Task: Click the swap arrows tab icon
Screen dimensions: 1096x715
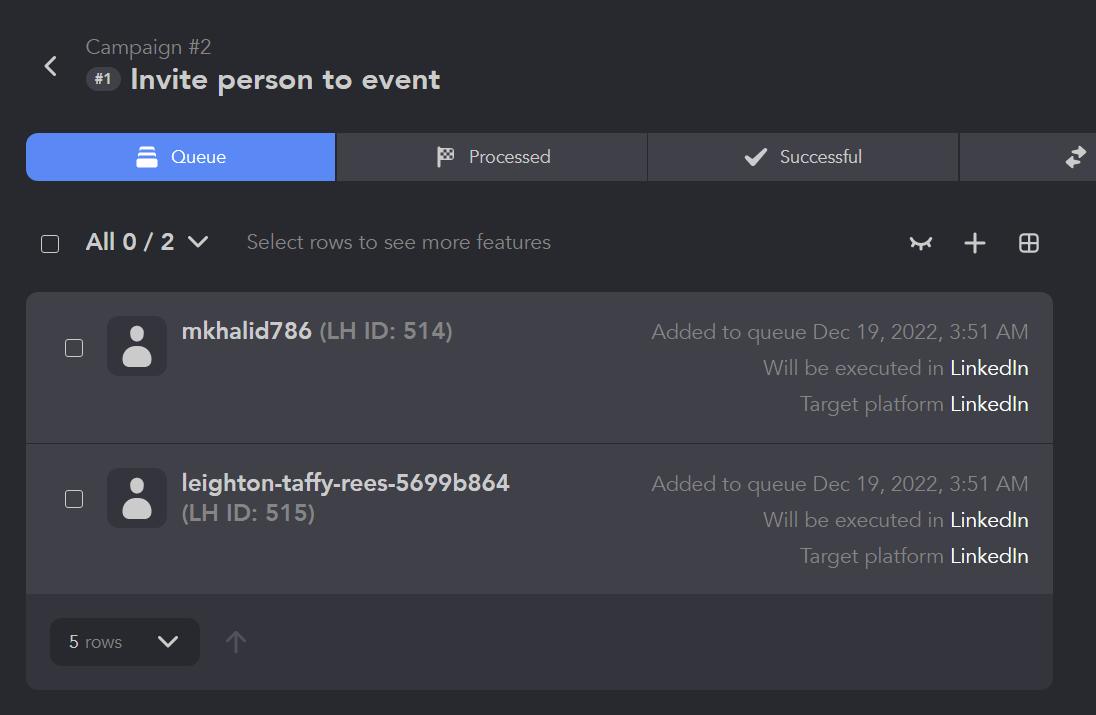Action: (x=1076, y=157)
